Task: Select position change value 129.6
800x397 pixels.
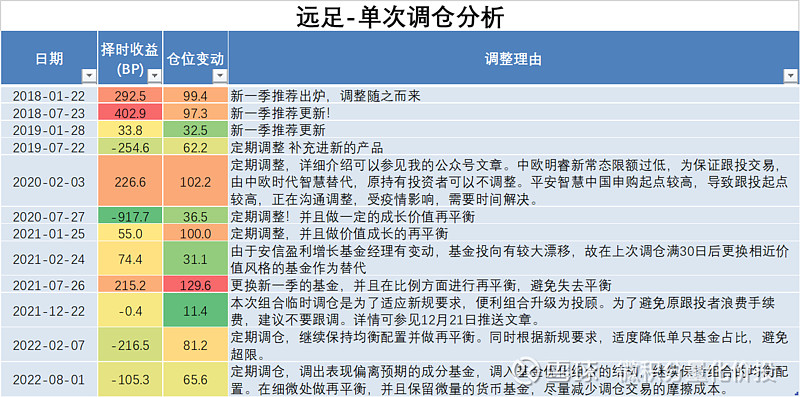Action: click(195, 284)
